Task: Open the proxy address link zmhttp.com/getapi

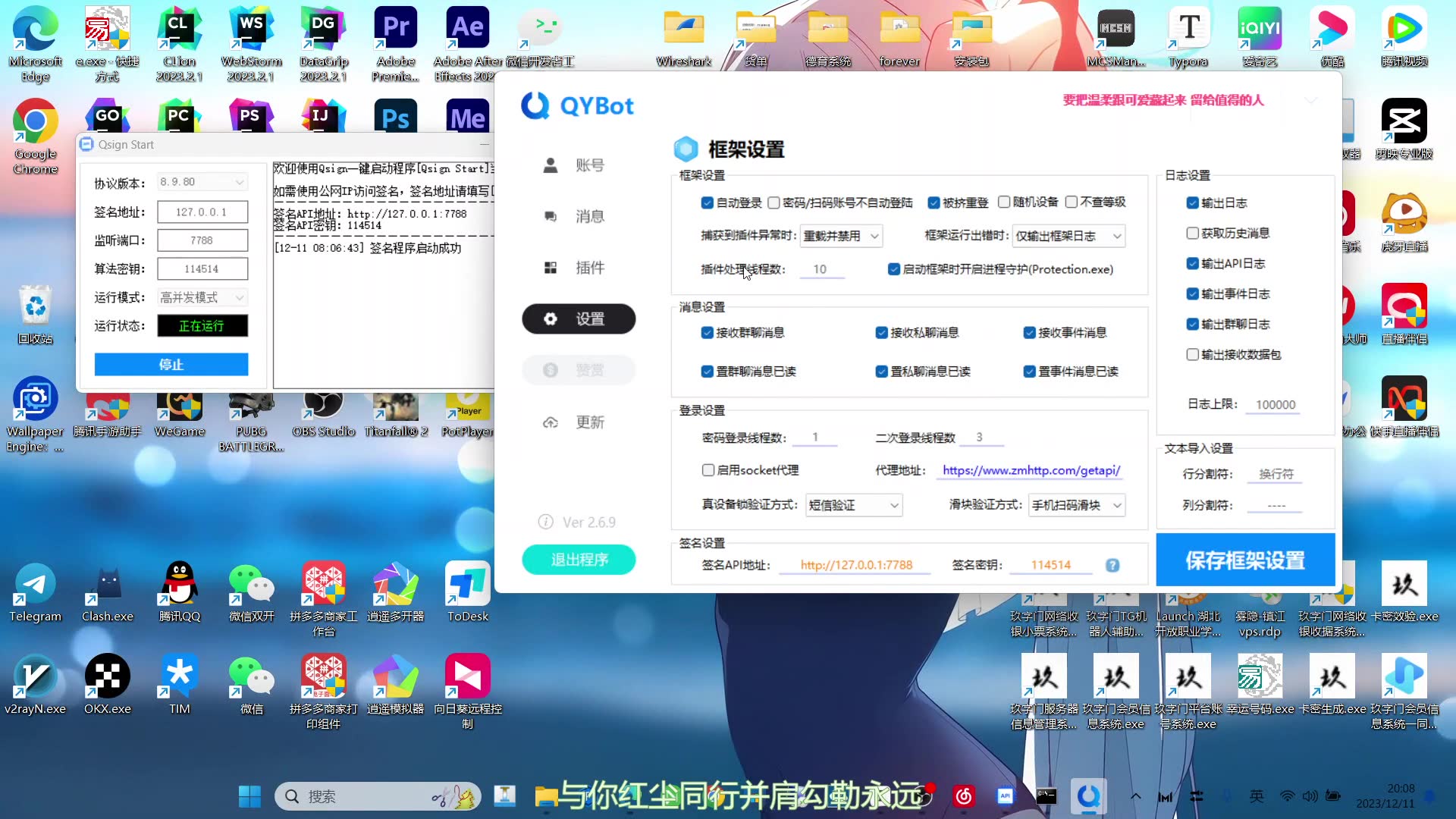Action: point(1031,470)
